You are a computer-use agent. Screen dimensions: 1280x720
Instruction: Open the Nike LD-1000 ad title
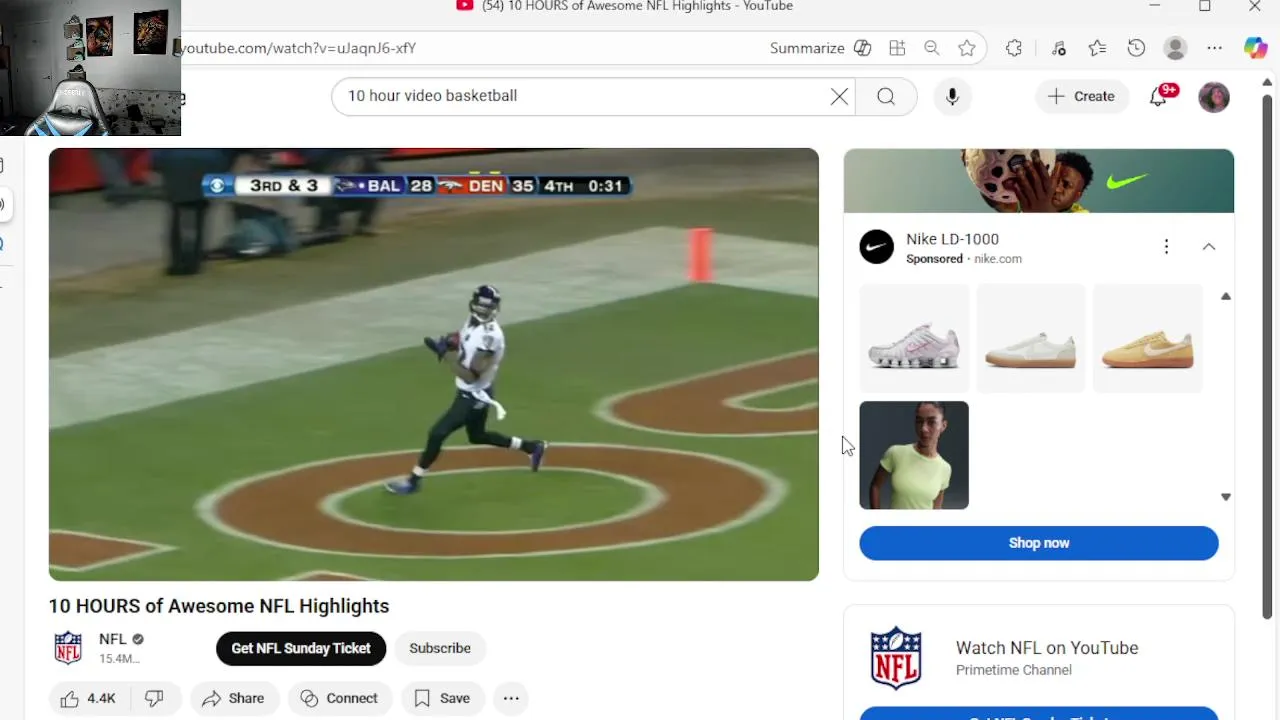(x=952, y=239)
